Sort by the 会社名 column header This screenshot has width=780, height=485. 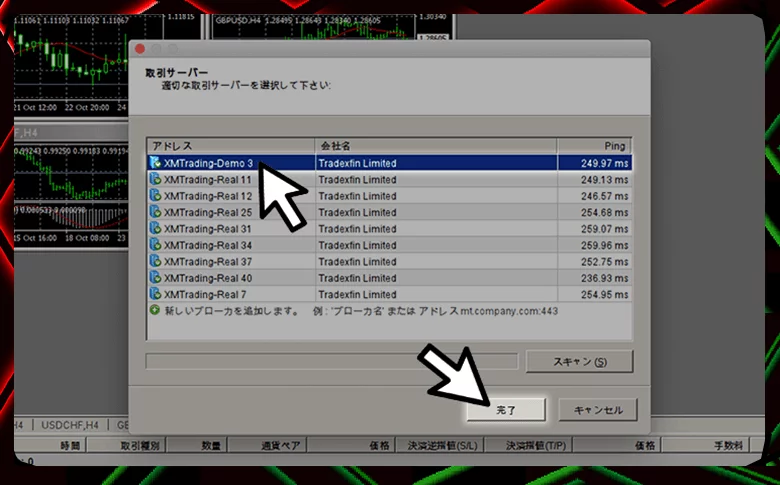click(x=436, y=146)
